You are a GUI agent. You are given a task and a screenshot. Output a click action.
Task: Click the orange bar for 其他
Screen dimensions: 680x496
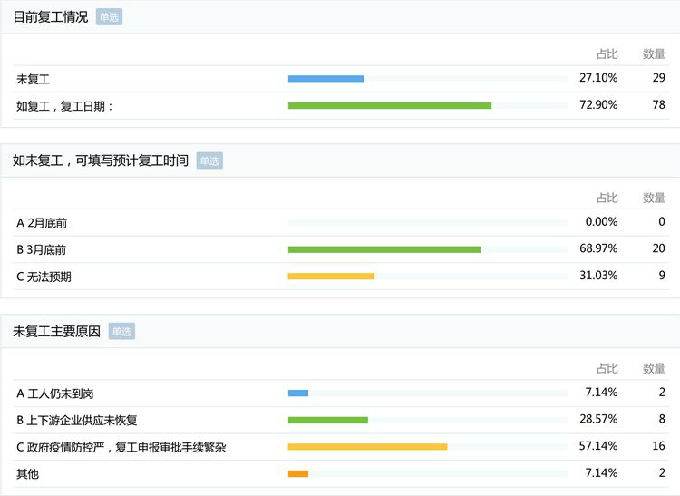tap(298, 474)
